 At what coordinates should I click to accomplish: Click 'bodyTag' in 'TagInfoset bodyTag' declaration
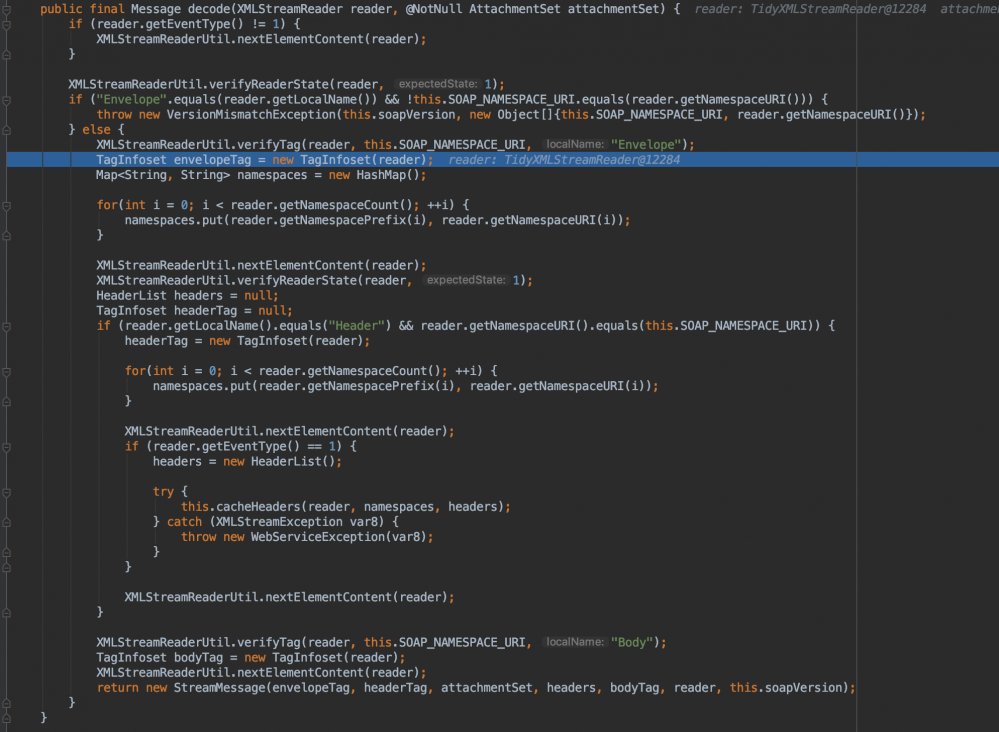coord(198,658)
